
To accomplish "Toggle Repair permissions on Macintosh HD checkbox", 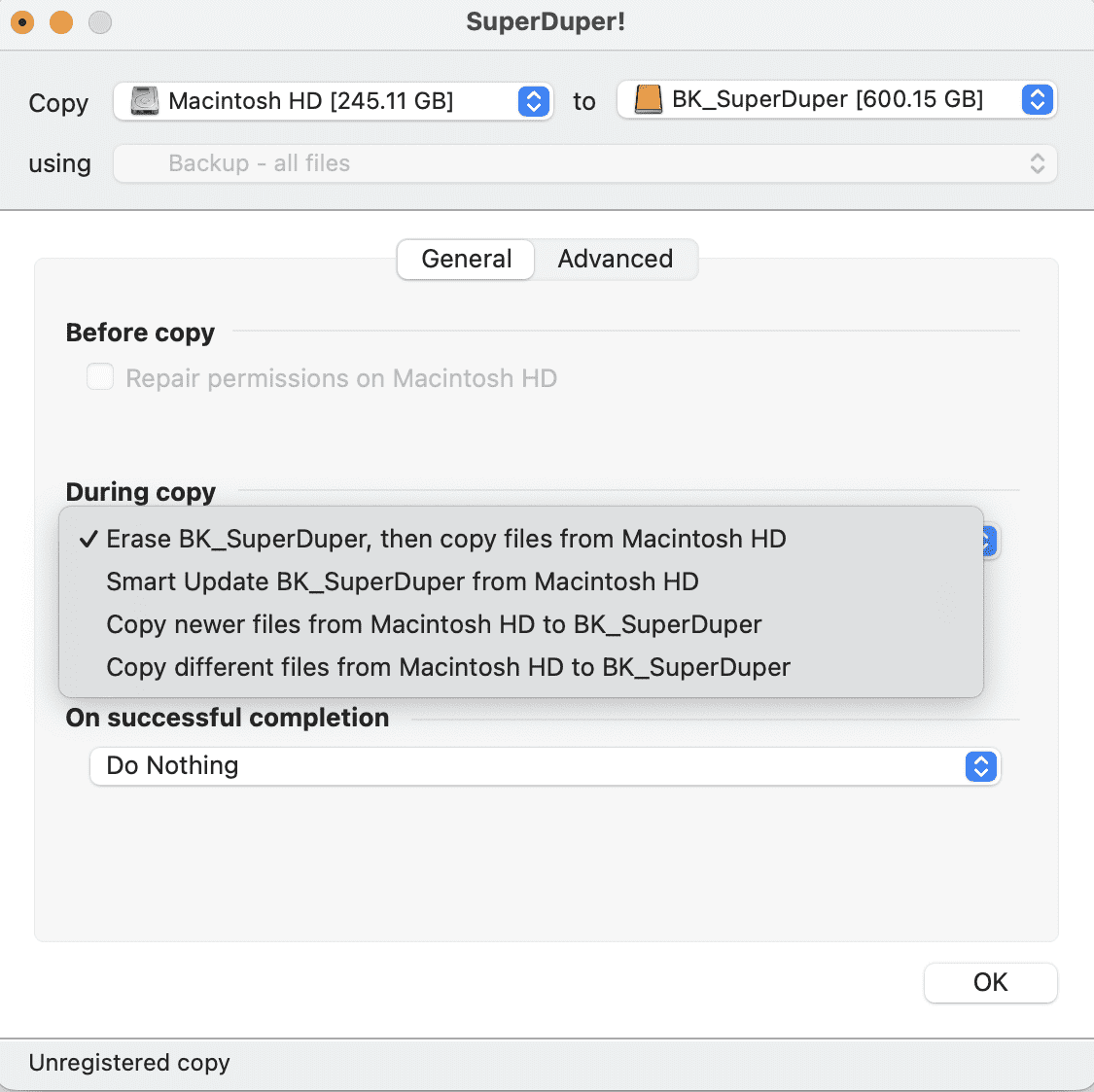I will 100,376.
